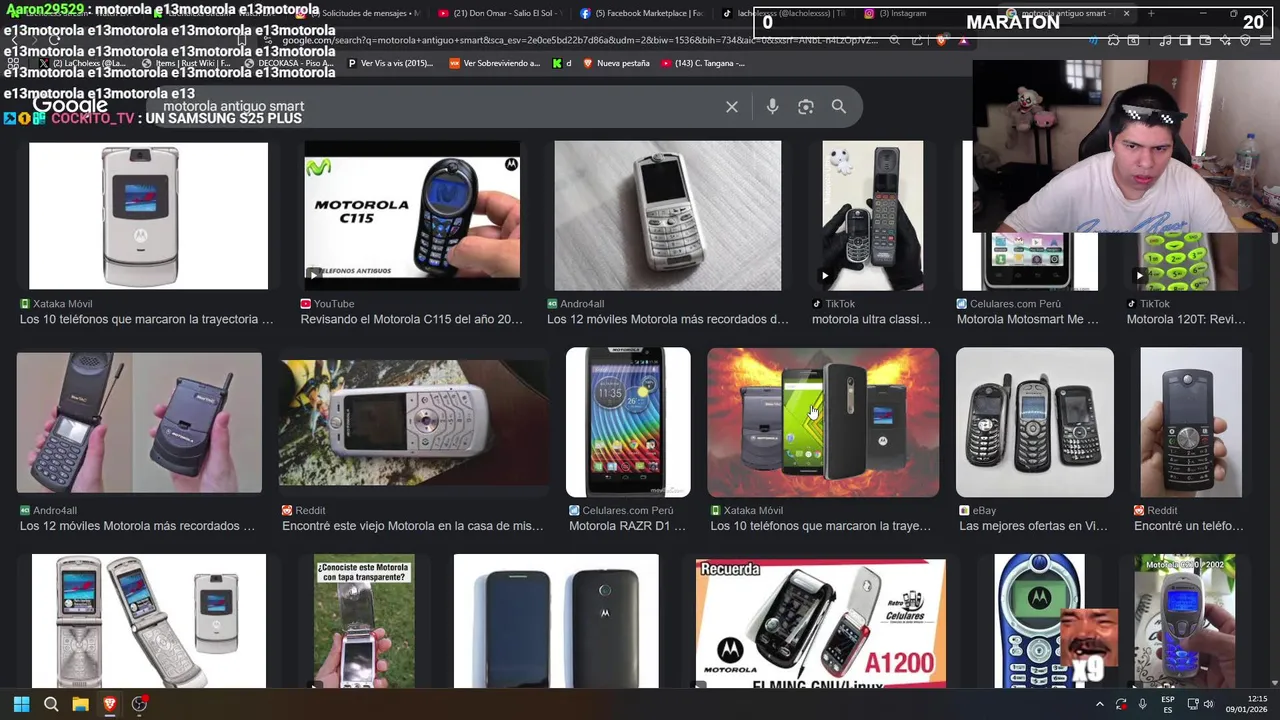Open the 'Recuerda' Motorola A1200 image
1280x720 pixels.
pos(821,623)
